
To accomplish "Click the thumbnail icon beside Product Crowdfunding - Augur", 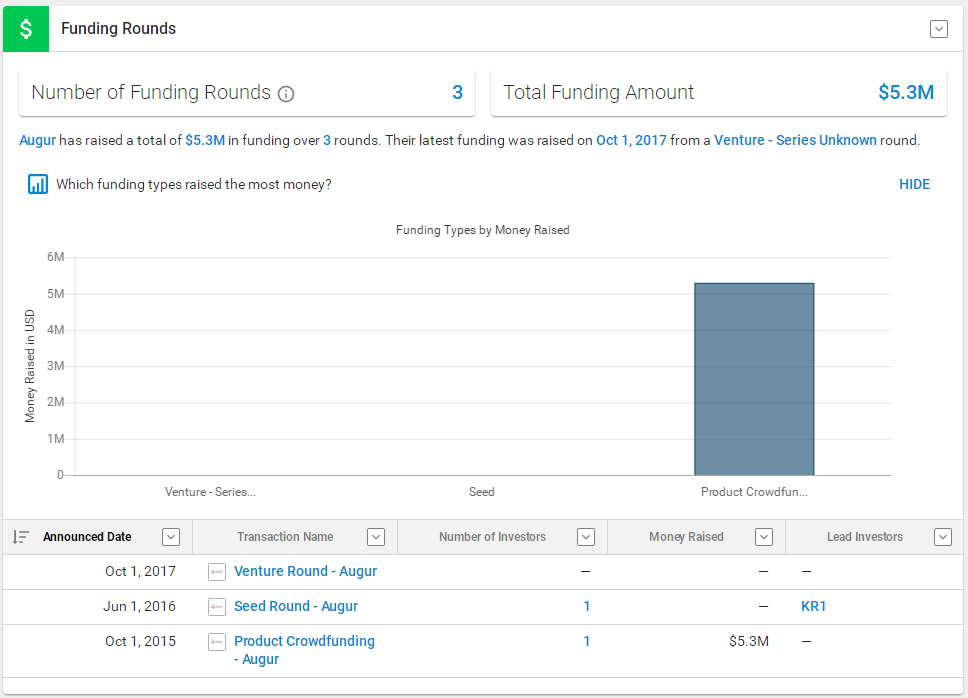I will click(217, 642).
